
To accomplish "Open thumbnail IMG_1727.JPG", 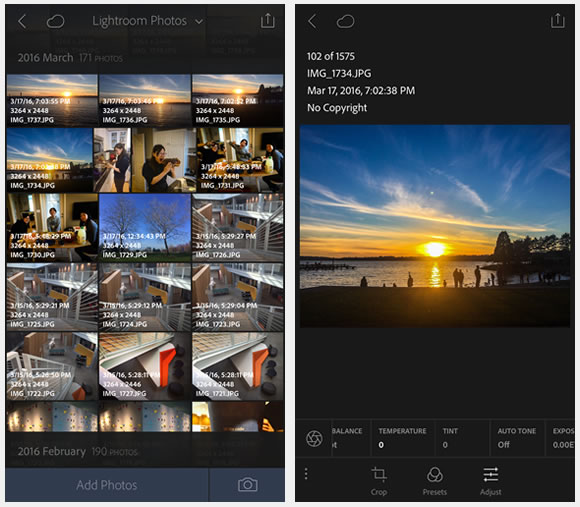I will [145, 366].
